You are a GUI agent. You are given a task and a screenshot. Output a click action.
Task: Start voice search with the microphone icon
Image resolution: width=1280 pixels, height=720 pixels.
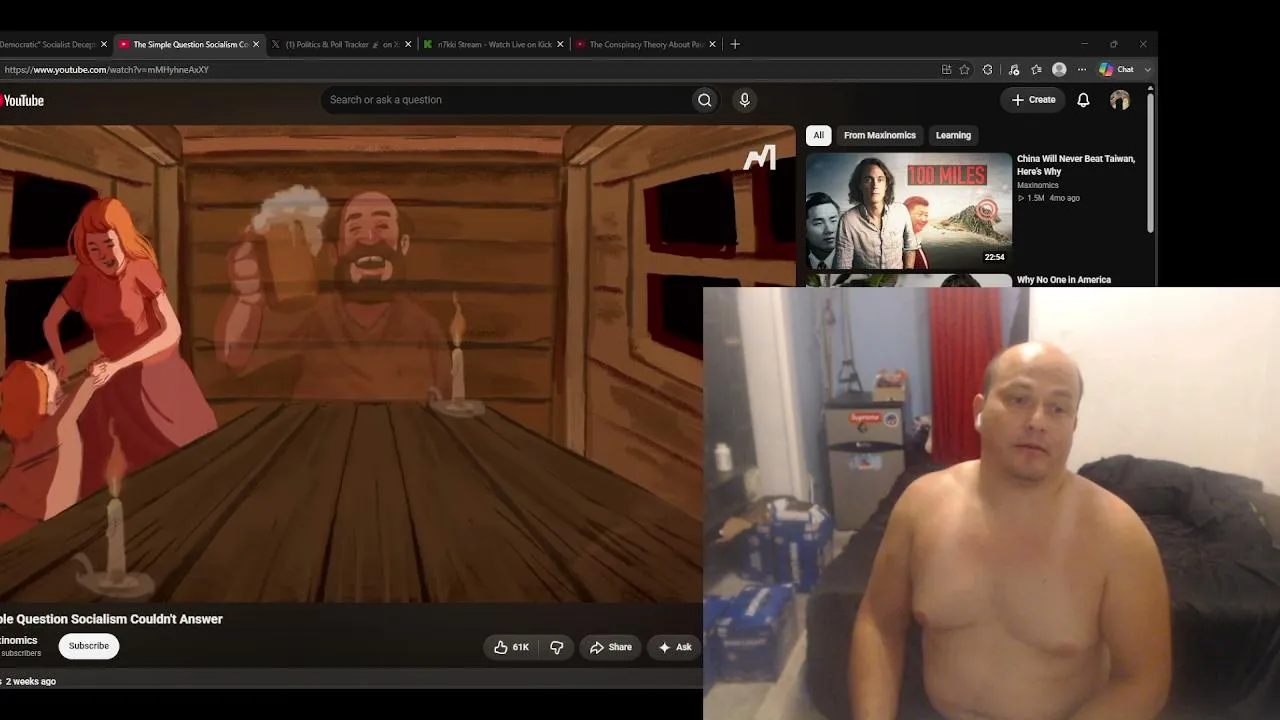click(x=744, y=100)
